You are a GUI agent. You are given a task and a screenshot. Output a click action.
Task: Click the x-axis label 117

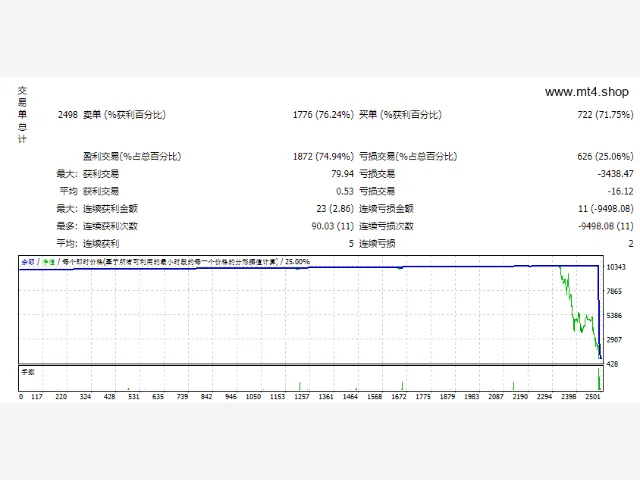37,397
